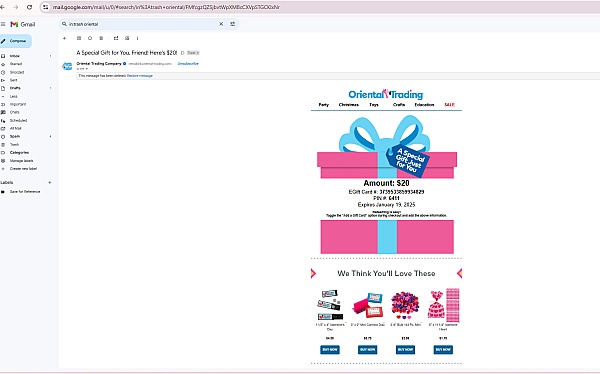600x374 pixels.
Task: Select the SALE tab in email
Action: pyautogui.click(x=449, y=105)
